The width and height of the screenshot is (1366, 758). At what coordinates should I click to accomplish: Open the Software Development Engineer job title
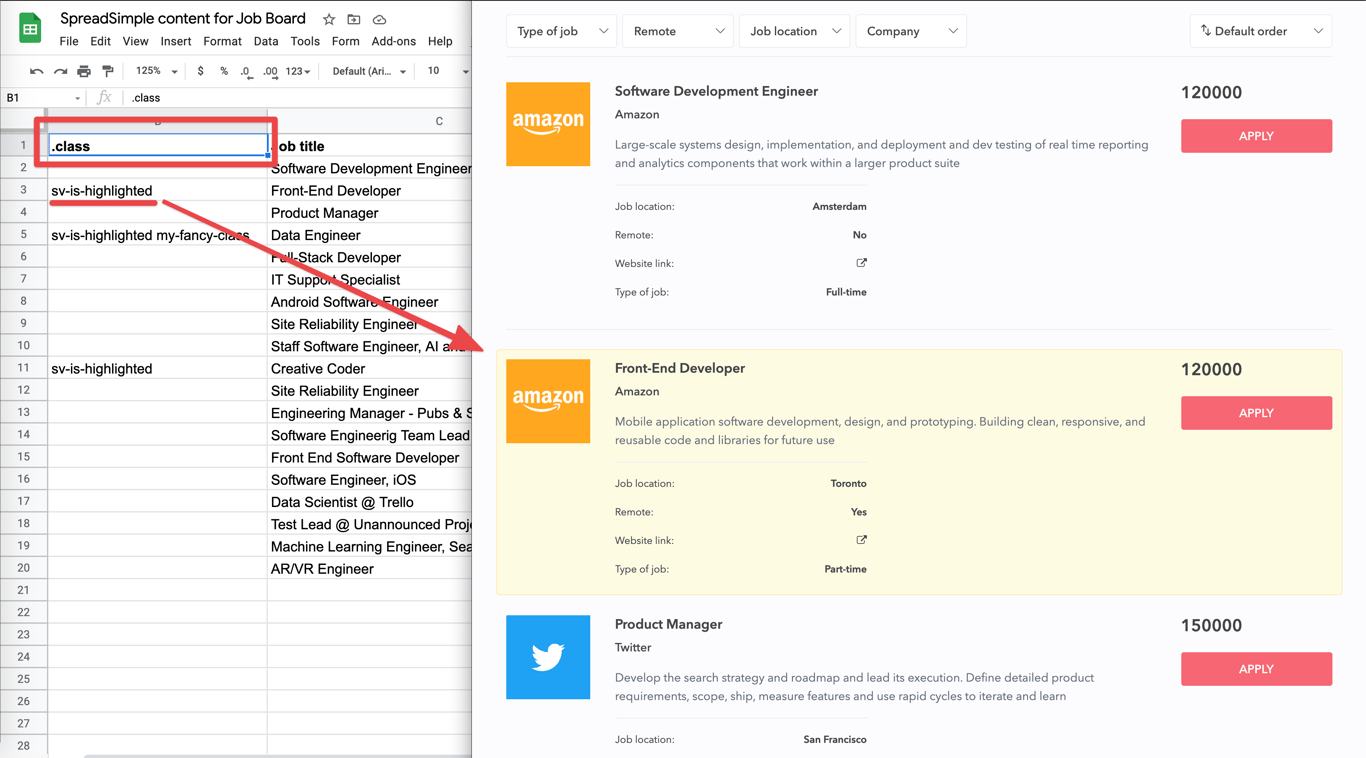pos(716,91)
